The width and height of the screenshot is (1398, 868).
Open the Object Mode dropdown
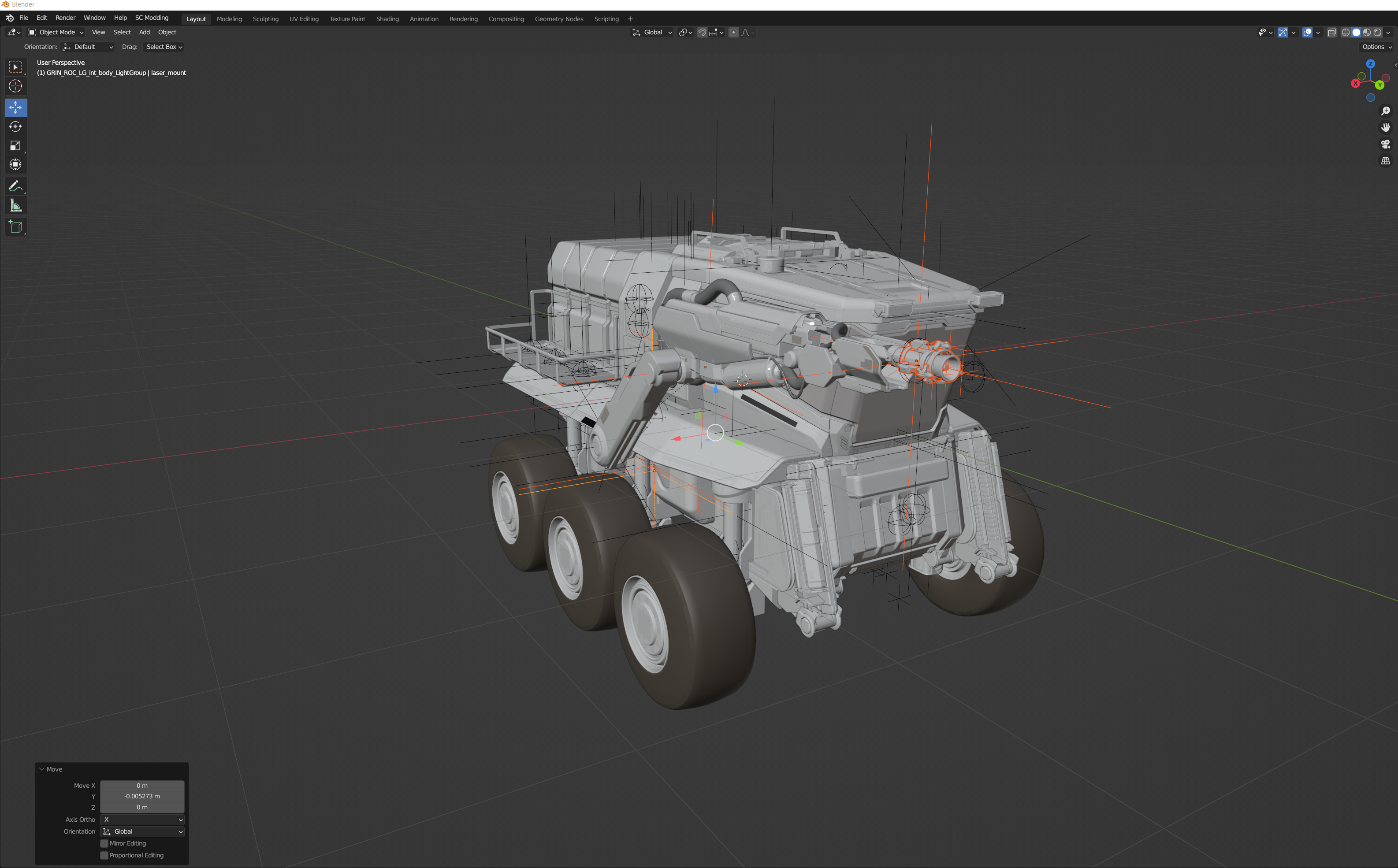[x=56, y=32]
